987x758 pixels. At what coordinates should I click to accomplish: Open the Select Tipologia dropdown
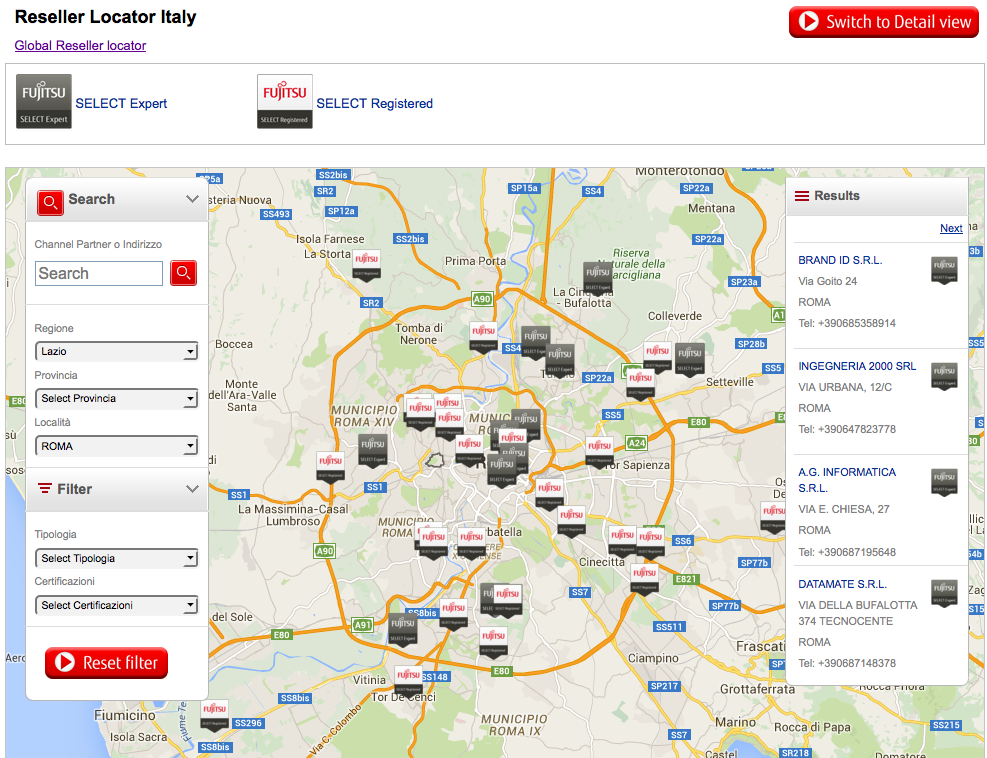click(x=117, y=558)
